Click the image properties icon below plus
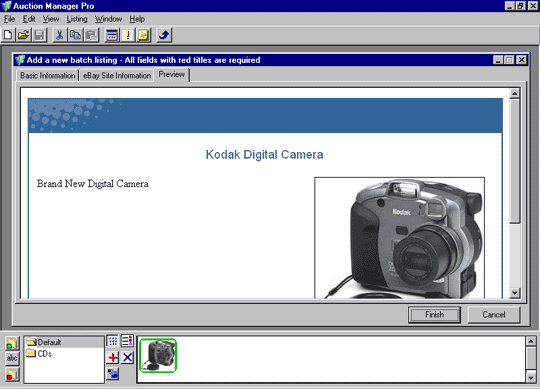Screen dimensions: 540x389 pyautogui.click(x=113, y=374)
